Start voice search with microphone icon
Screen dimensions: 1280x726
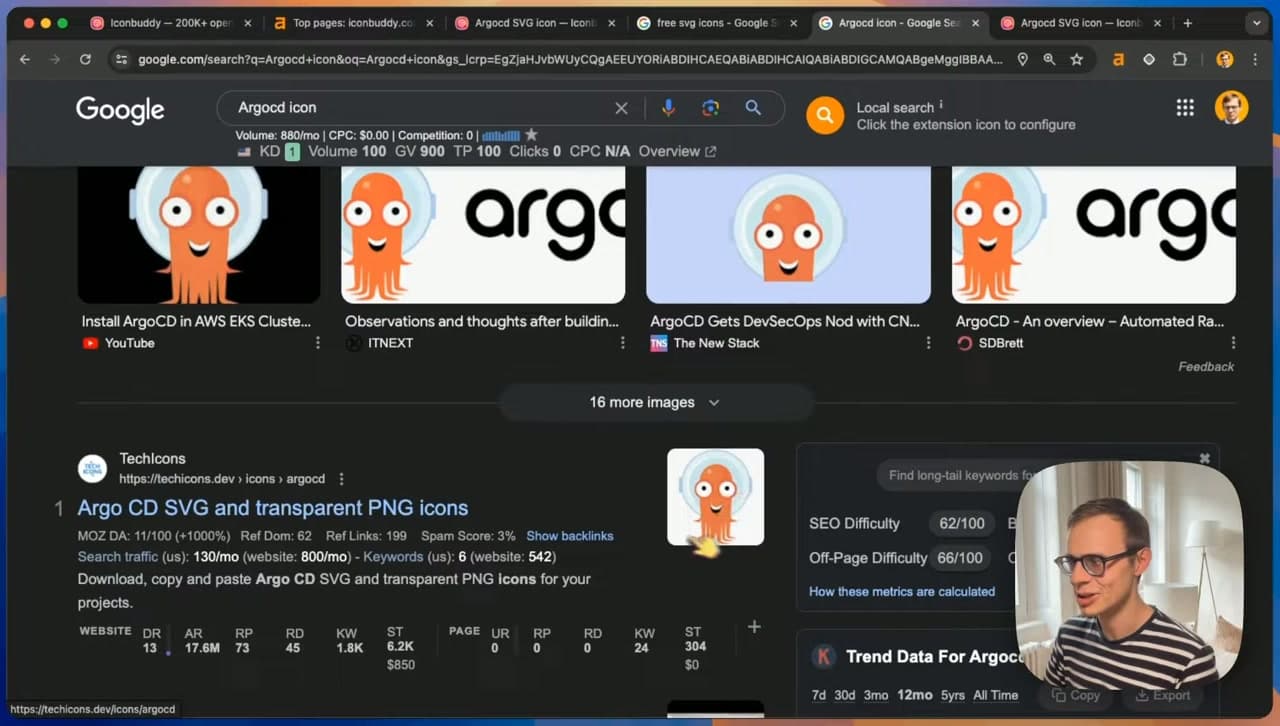coord(668,108)
